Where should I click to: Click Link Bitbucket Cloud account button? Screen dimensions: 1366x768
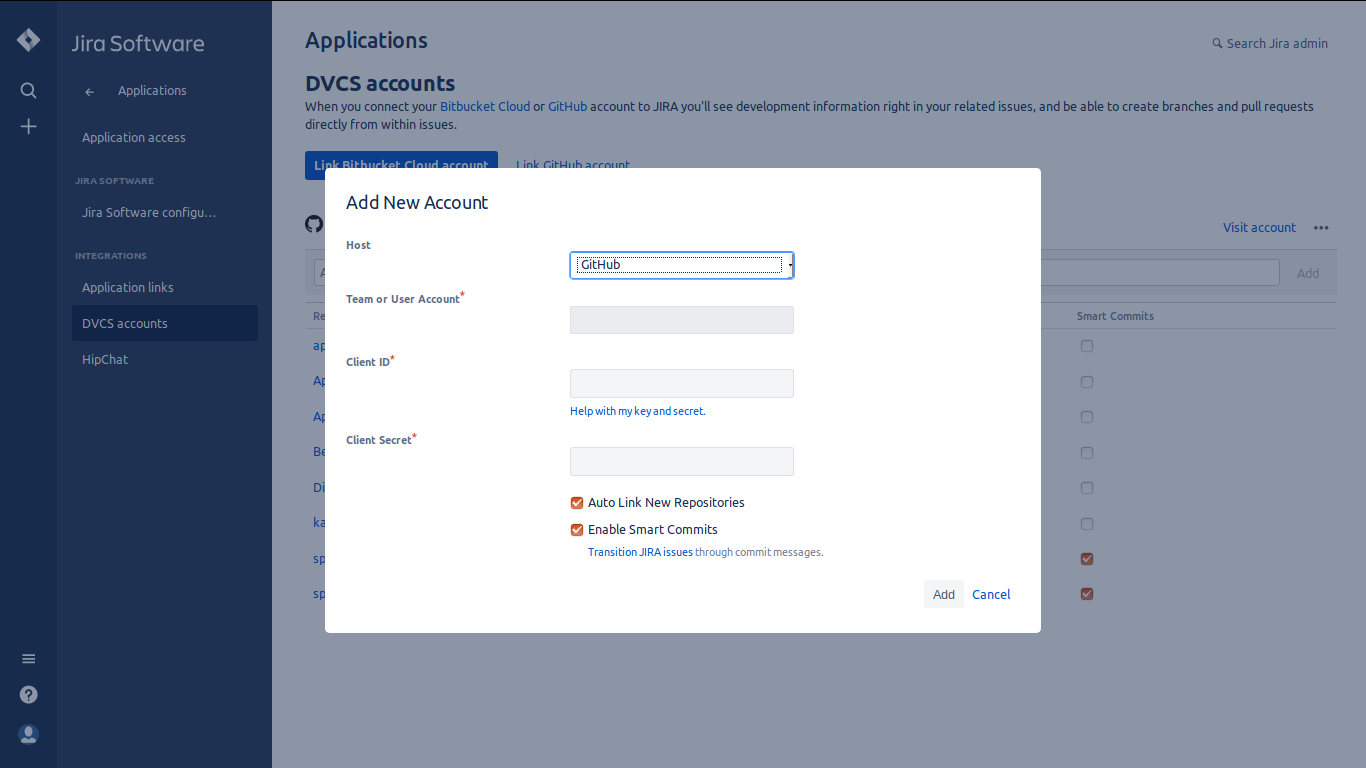point(401,166)
